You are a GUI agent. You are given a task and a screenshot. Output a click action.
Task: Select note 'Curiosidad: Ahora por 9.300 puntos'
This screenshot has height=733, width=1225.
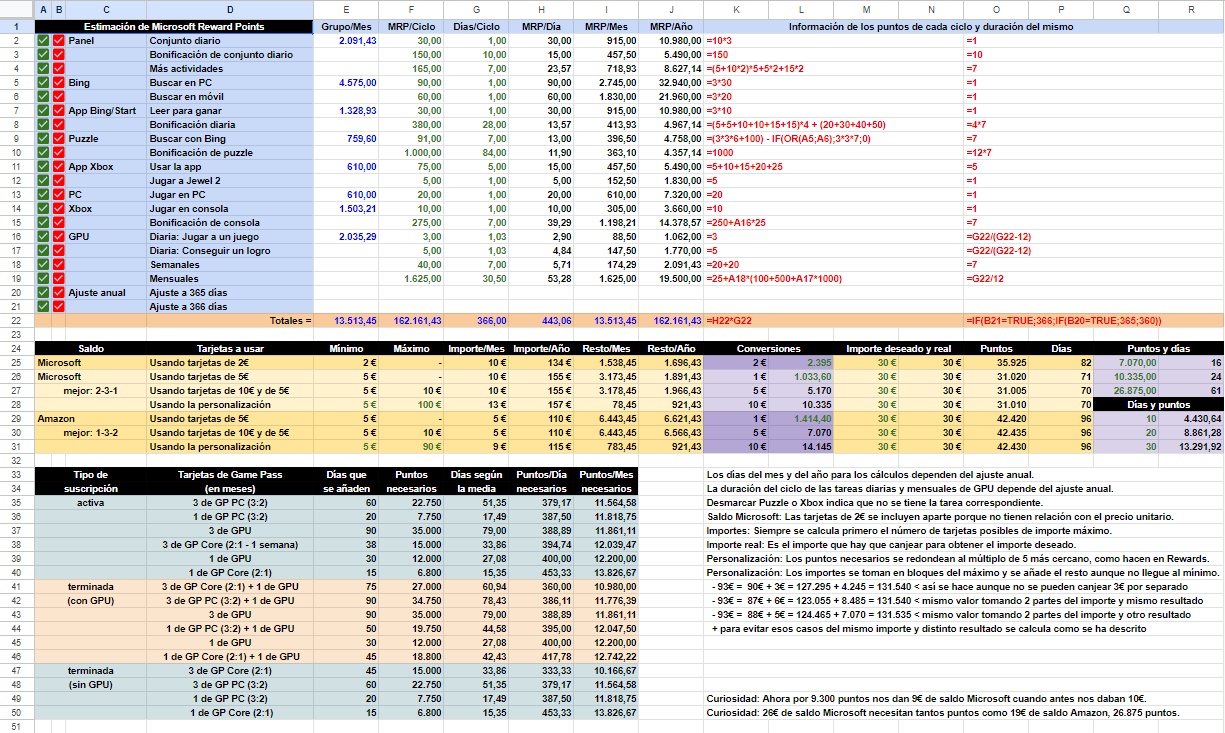click(926, 698)
